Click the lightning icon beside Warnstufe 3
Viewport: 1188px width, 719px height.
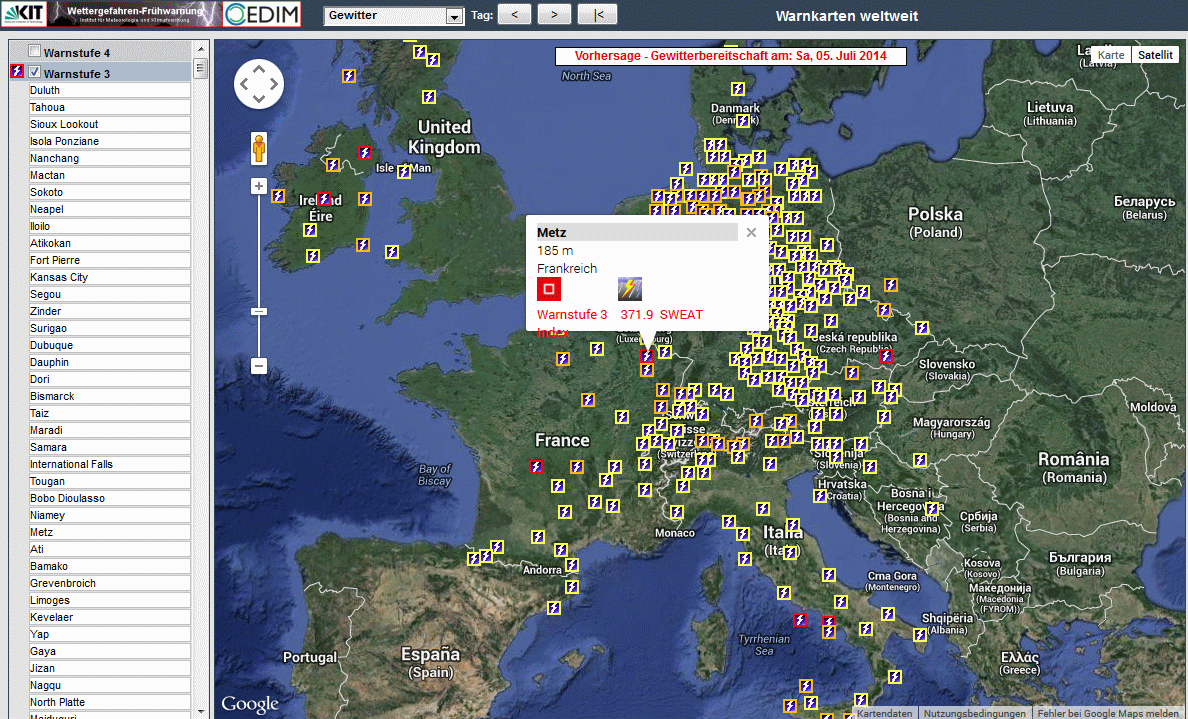pos(17,72)
